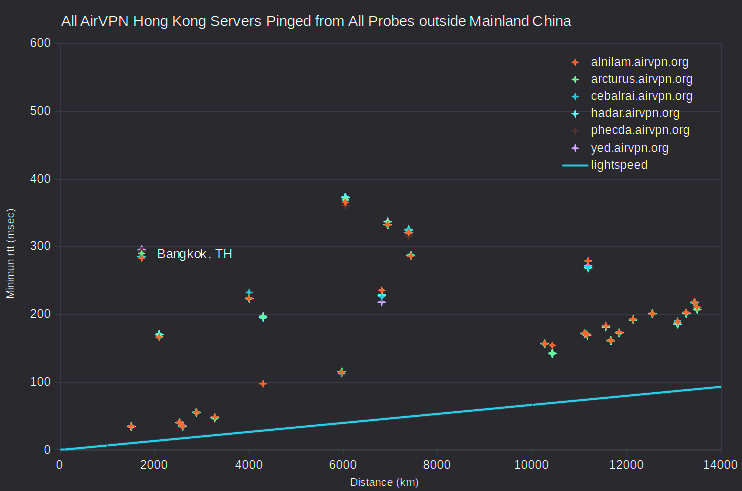The image size is (742, 491).
Task: Click the yed.airvpn.org legend marker
Action: point(575,148)
